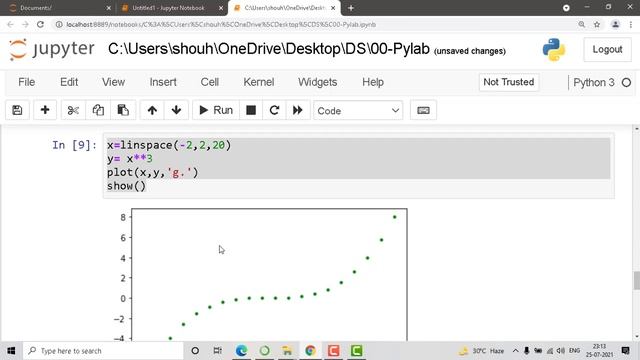Interrupt the kernel with stop icon
Screen dimensions: 640x360
251,110
